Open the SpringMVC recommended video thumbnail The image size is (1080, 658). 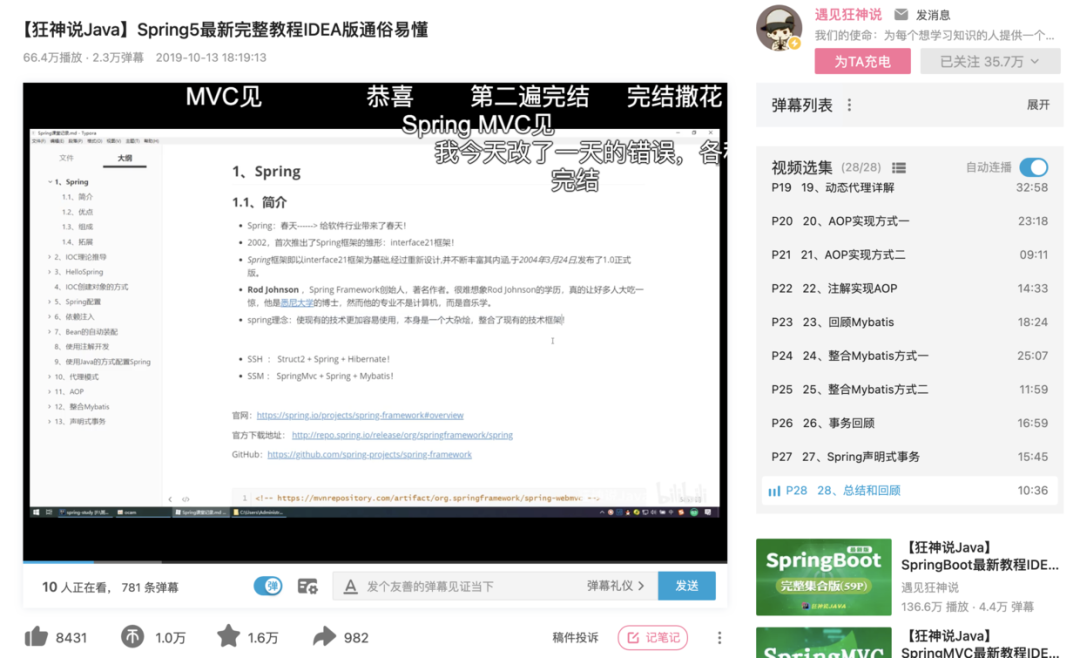tap(824, 642)
